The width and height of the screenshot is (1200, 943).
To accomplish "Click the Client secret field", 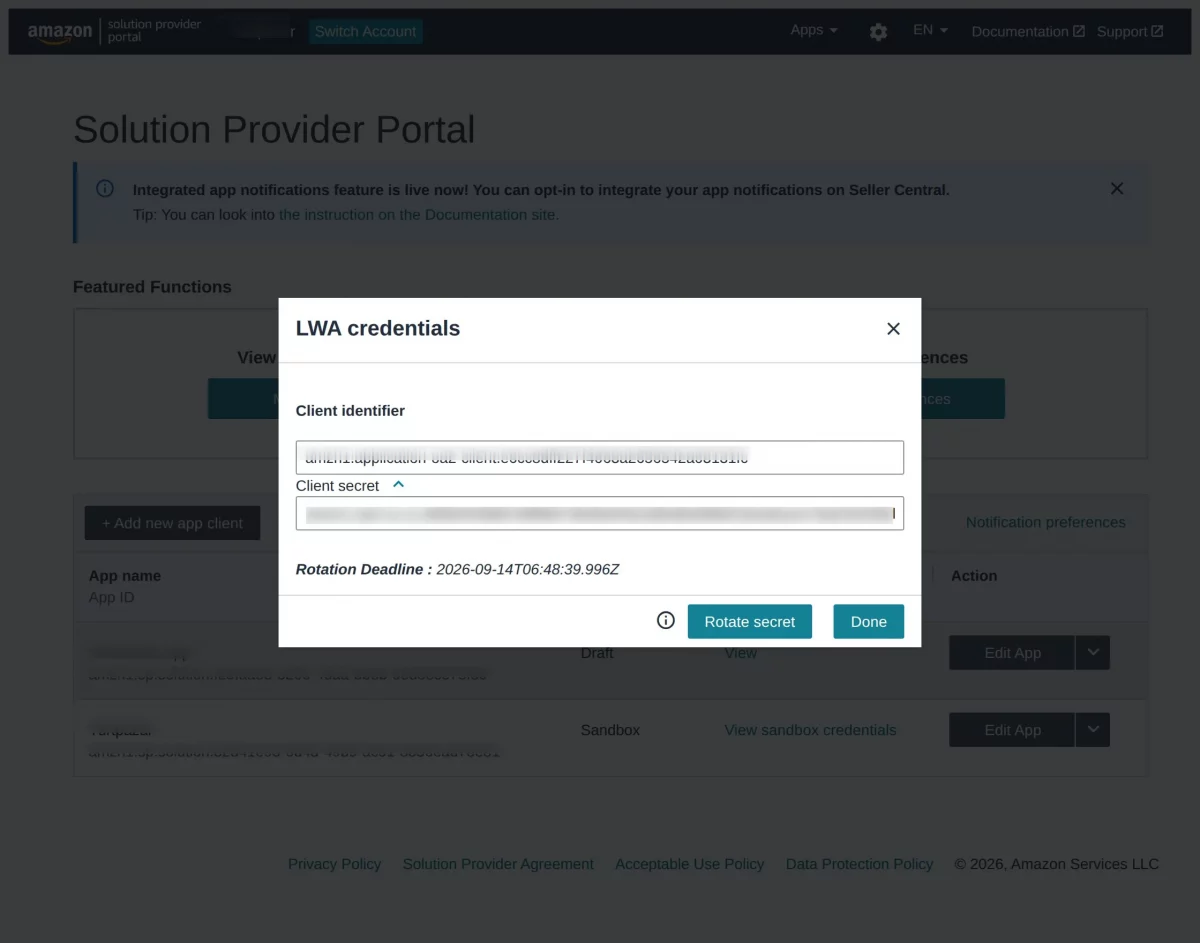I will point(600,513).
